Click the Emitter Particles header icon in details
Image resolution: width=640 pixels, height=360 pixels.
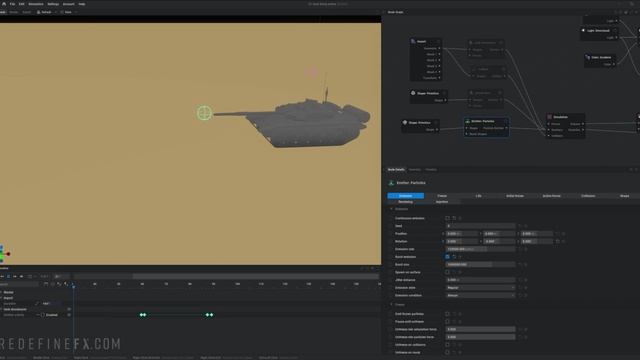click(391, 183)
